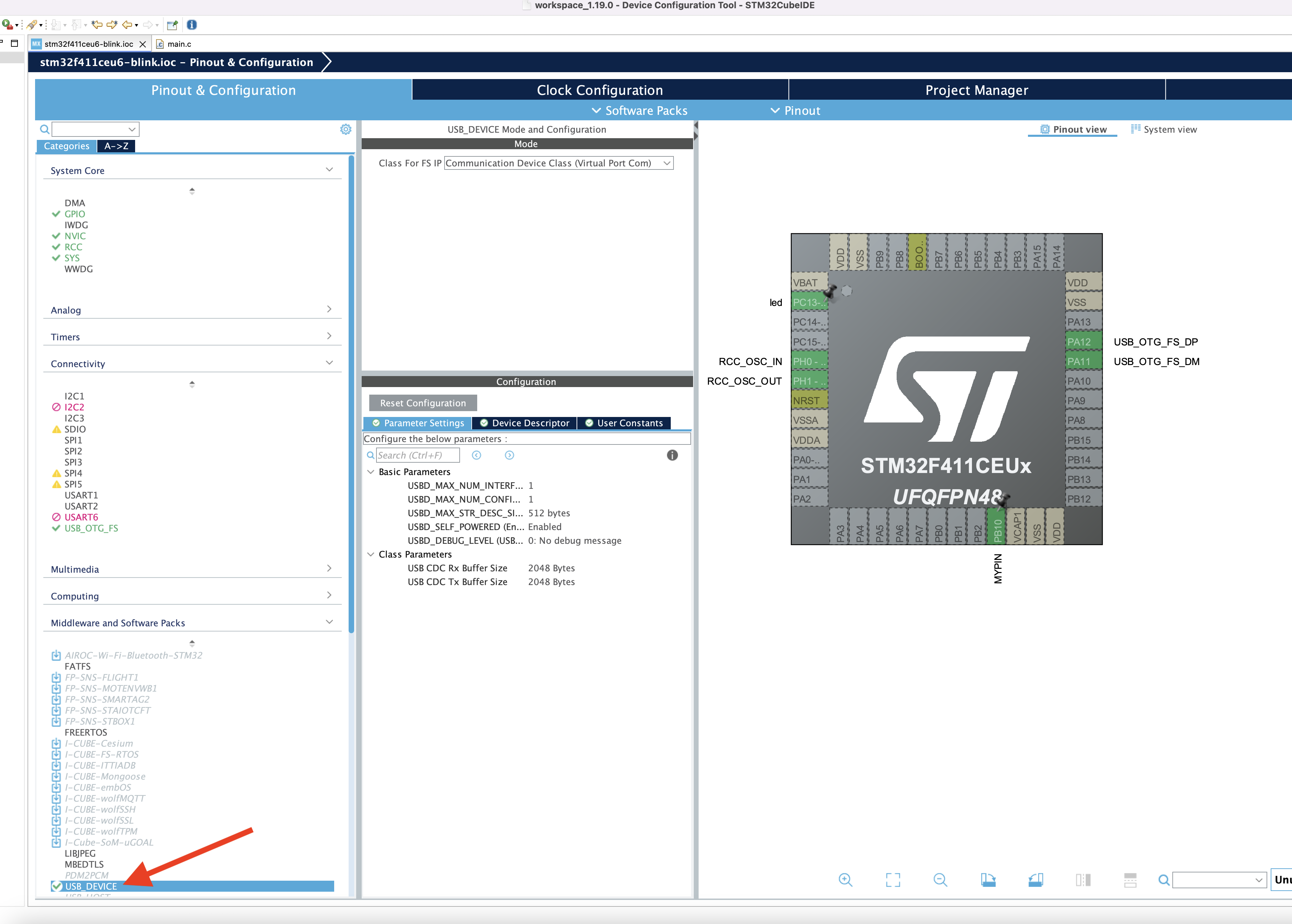Screen dimensions: 1292x924
Task: Open the Pinout dropdown menu
Action: (795, 110)
